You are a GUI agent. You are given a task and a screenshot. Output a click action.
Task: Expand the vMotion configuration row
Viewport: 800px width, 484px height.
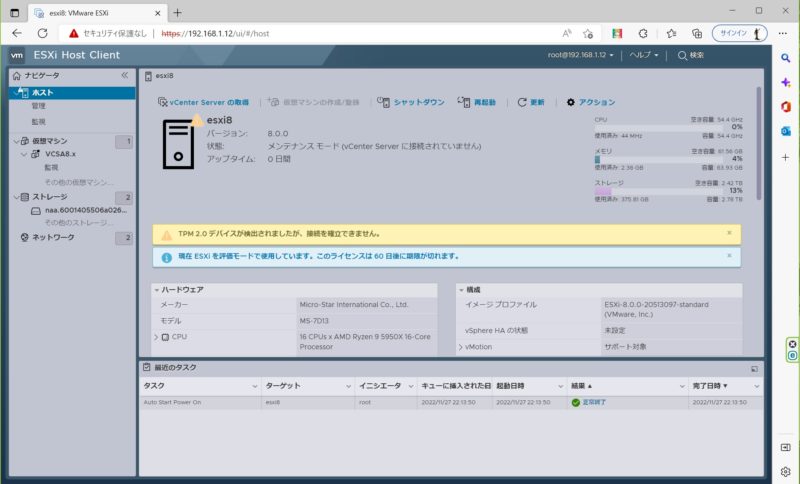click(461, 347)
